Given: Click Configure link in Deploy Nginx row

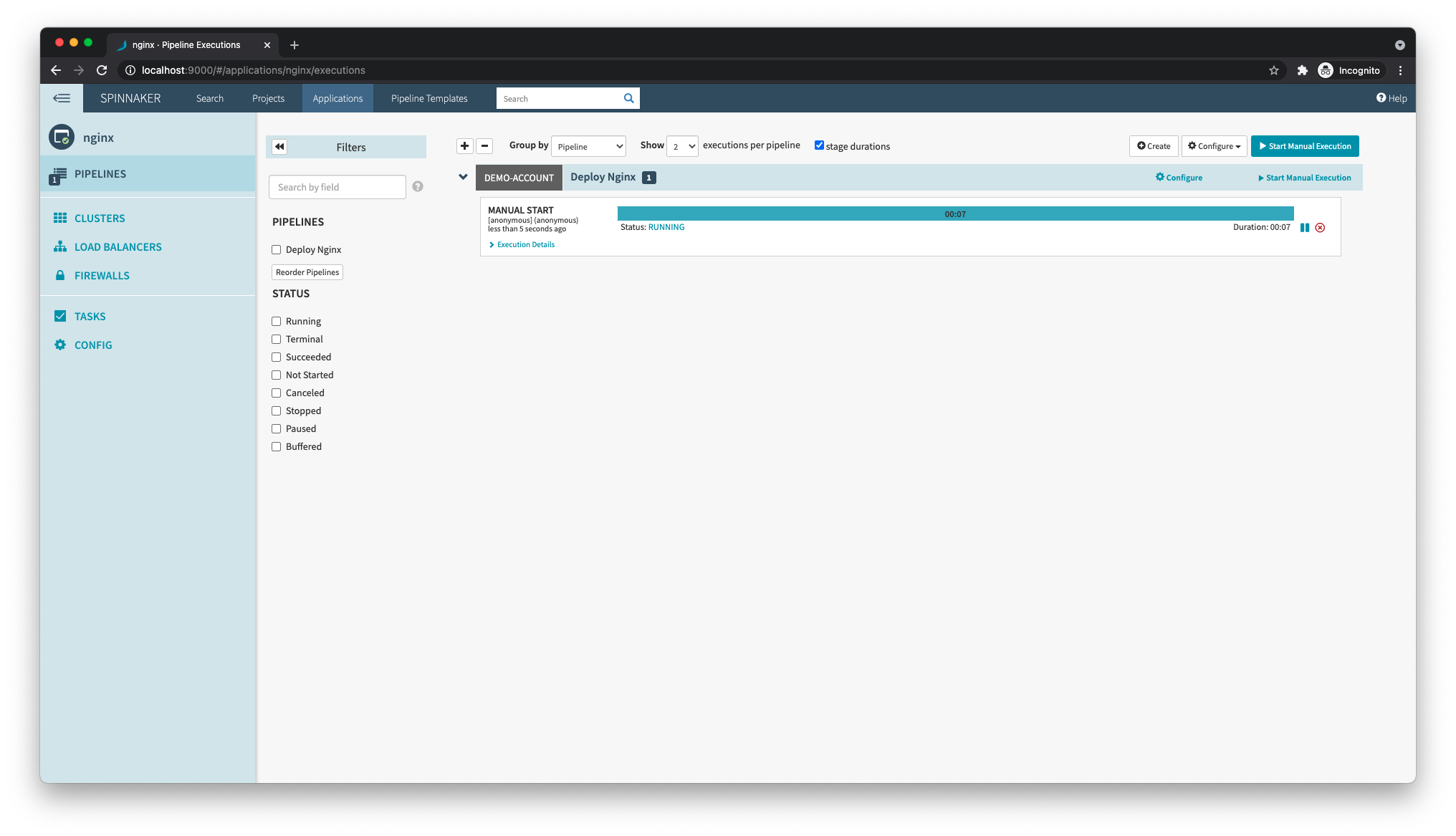Looking at the screenshot, I should [x=1179, y=178].
